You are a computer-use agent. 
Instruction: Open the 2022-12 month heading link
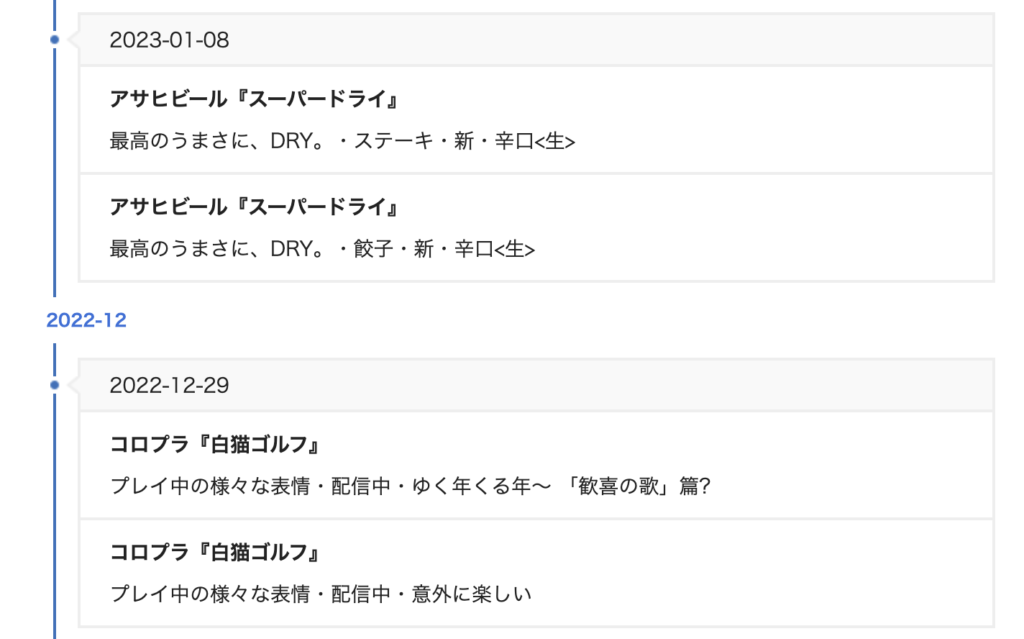tap(86, 320)
